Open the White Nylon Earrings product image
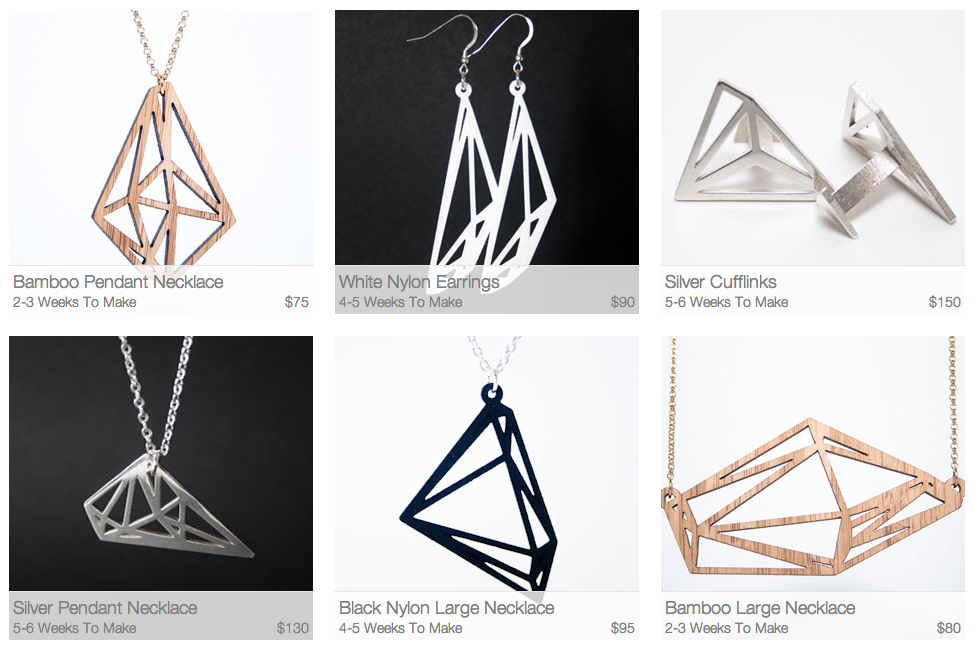The width and height of the screenshot is (974, 645). click(486, 137)
